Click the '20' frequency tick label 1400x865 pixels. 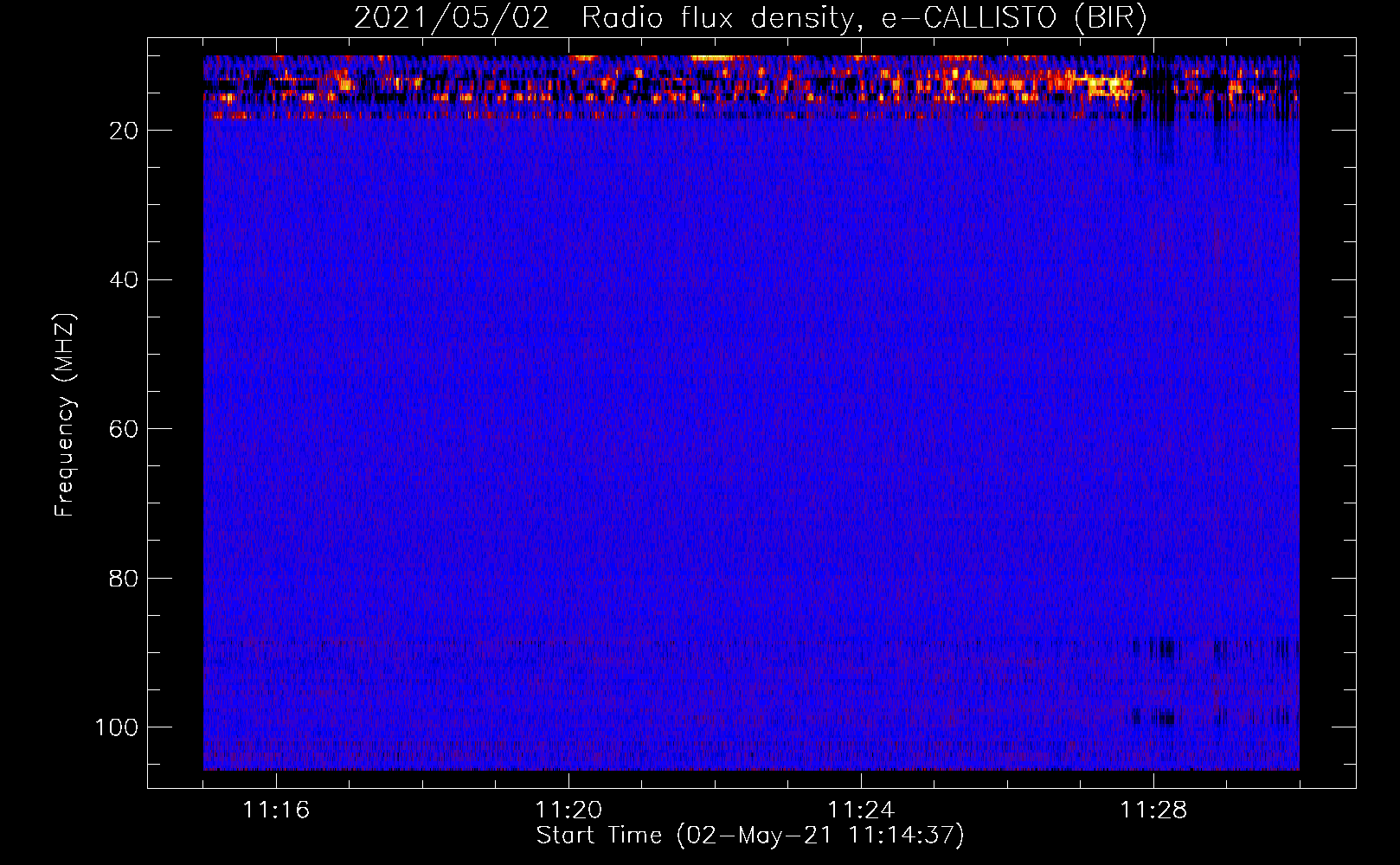tap(124, 131)
